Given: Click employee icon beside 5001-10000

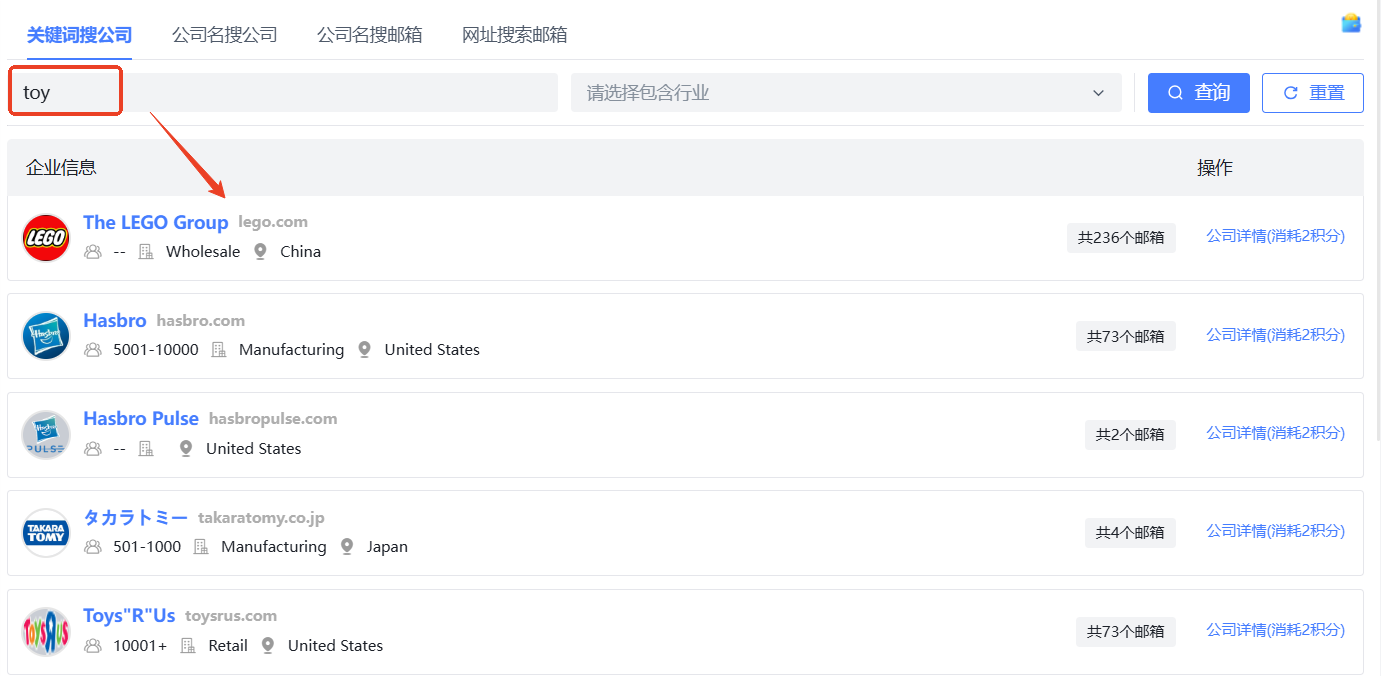Looking at the screenshot, I should (93, 350).
